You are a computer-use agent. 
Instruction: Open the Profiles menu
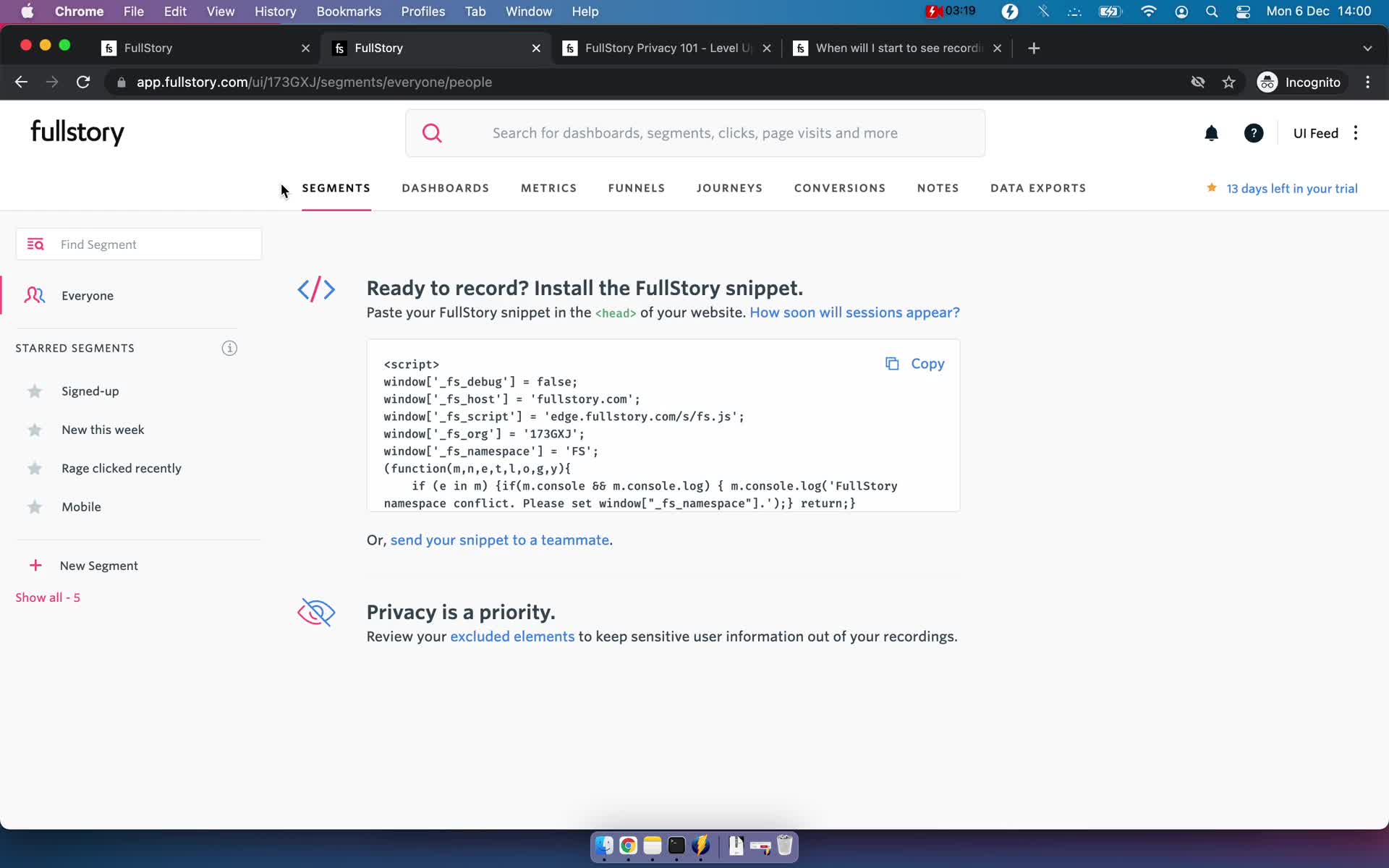pyautogui.click(x=423, y=12)
